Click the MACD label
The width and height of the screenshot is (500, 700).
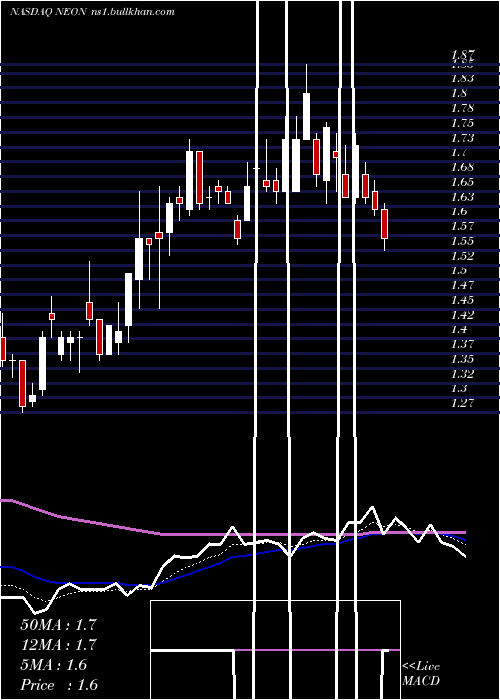tap(421, 681)
